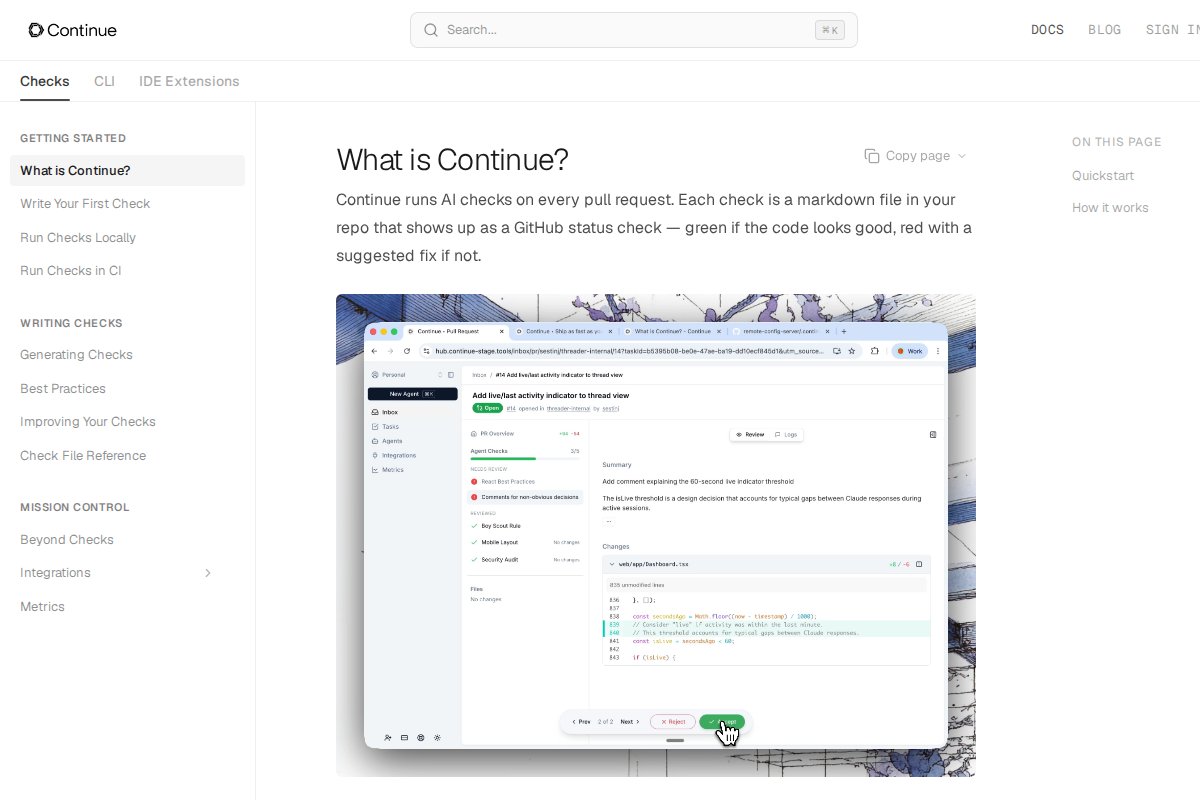
Task: Click the search magnifier icon
Action: click(x=431, y=30)
